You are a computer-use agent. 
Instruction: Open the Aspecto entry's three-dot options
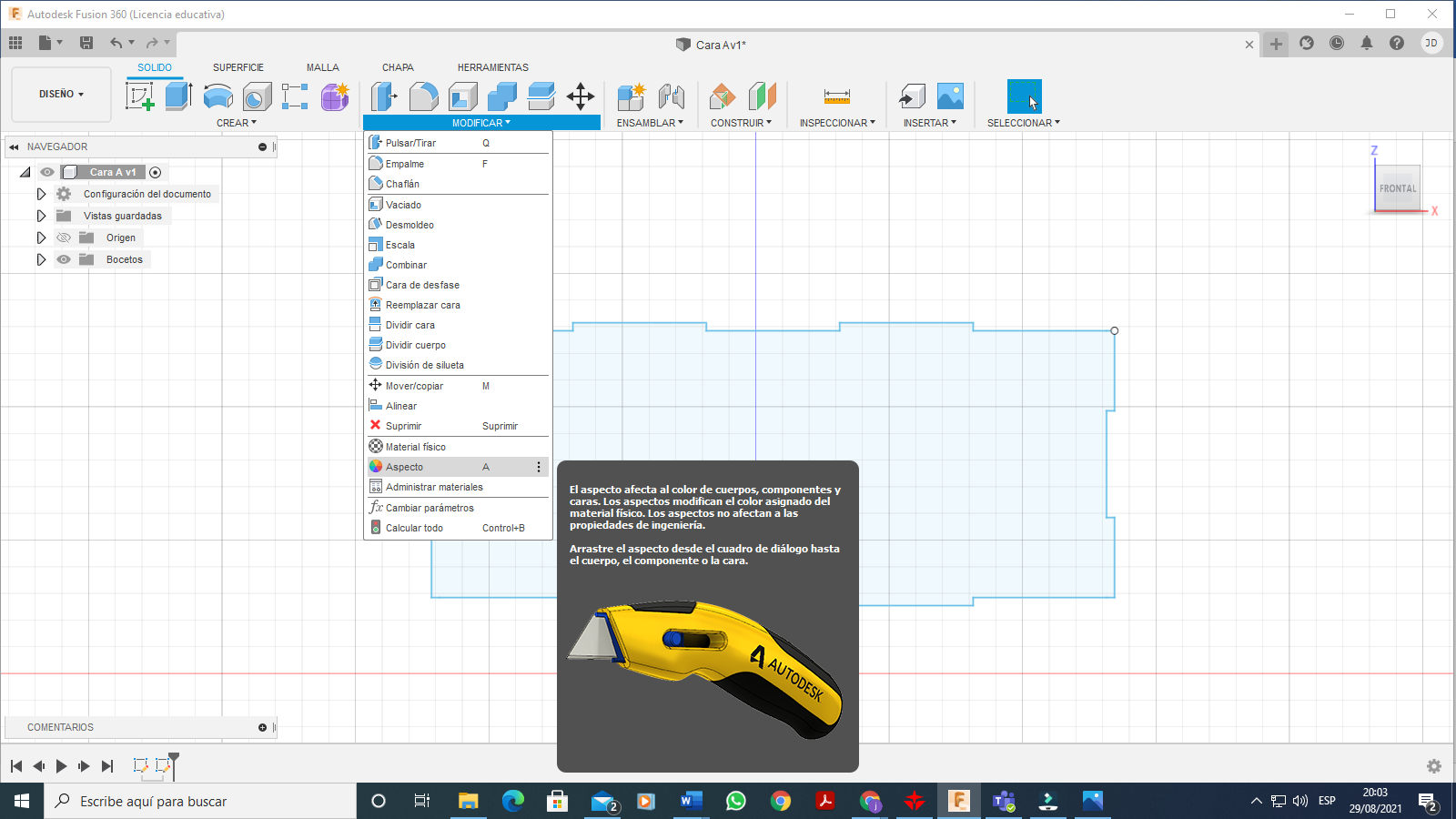tap(539, 467)
